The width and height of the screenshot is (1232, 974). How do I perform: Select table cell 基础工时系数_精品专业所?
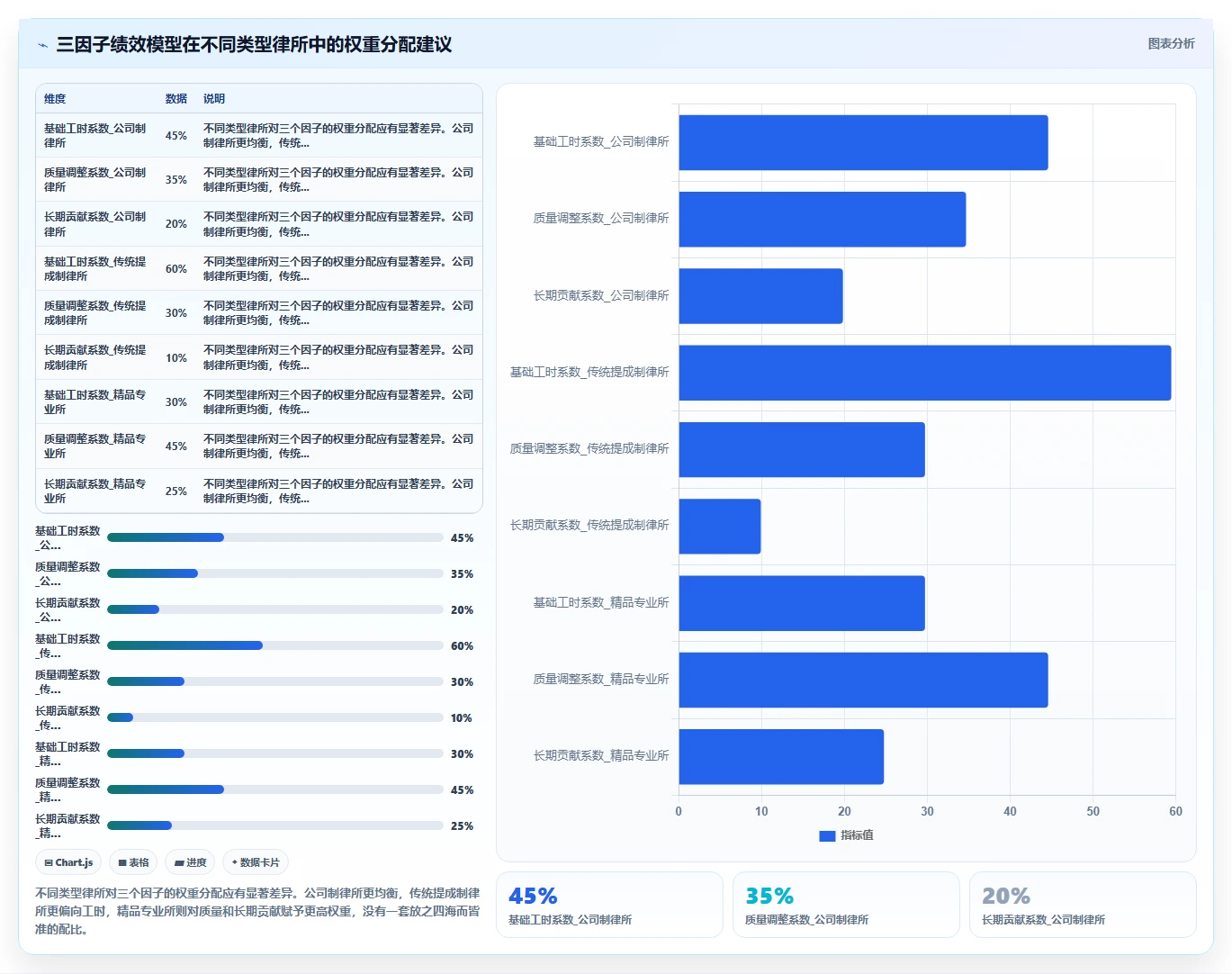tap(95, 402)
